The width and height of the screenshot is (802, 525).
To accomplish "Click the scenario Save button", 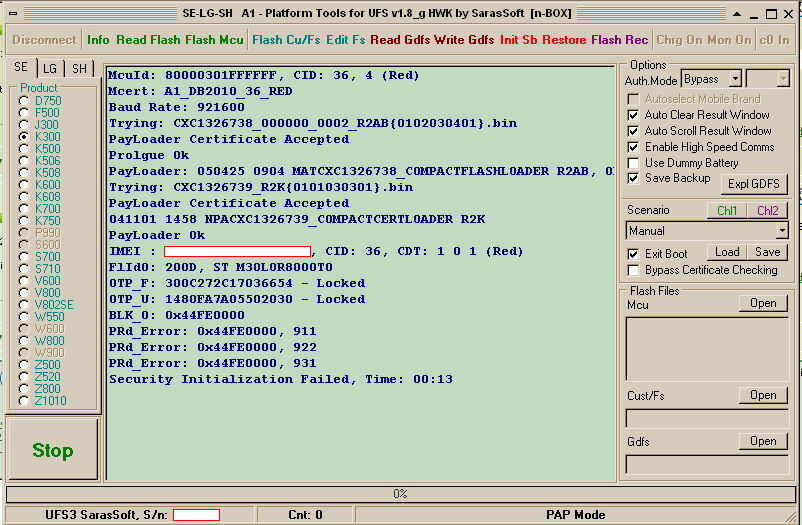I will pyautogui.click(x=767, y=252).
